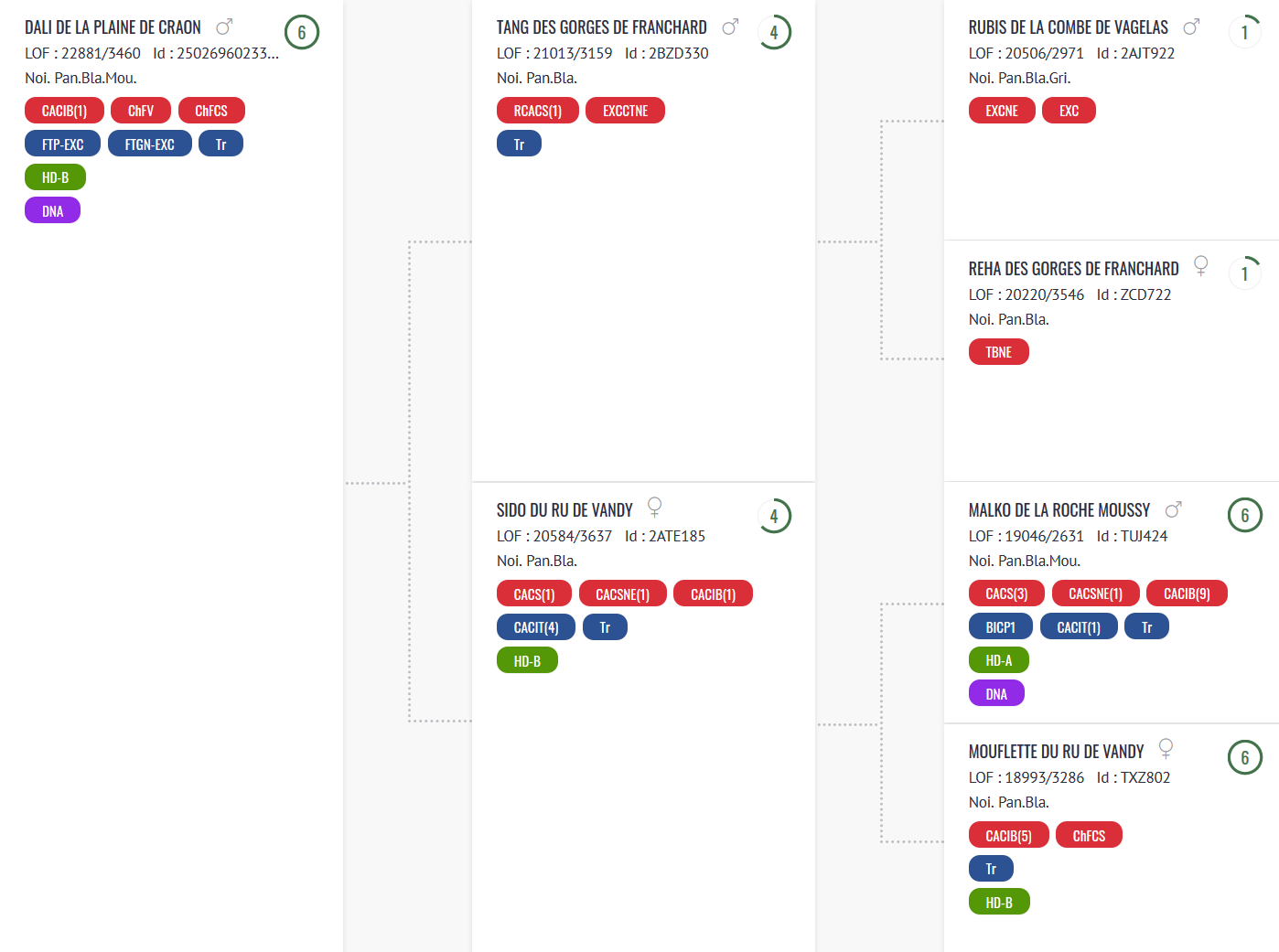The width and height of the screenshot is (1279, 952).
Task: Click the BICP1 blue badge
Action: (1001, 626)
